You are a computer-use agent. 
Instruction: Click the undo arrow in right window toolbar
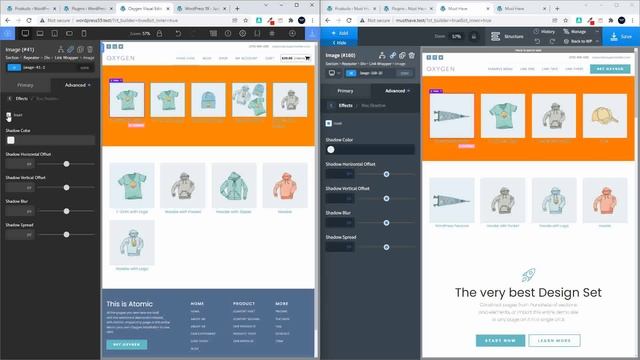point(537,41)
